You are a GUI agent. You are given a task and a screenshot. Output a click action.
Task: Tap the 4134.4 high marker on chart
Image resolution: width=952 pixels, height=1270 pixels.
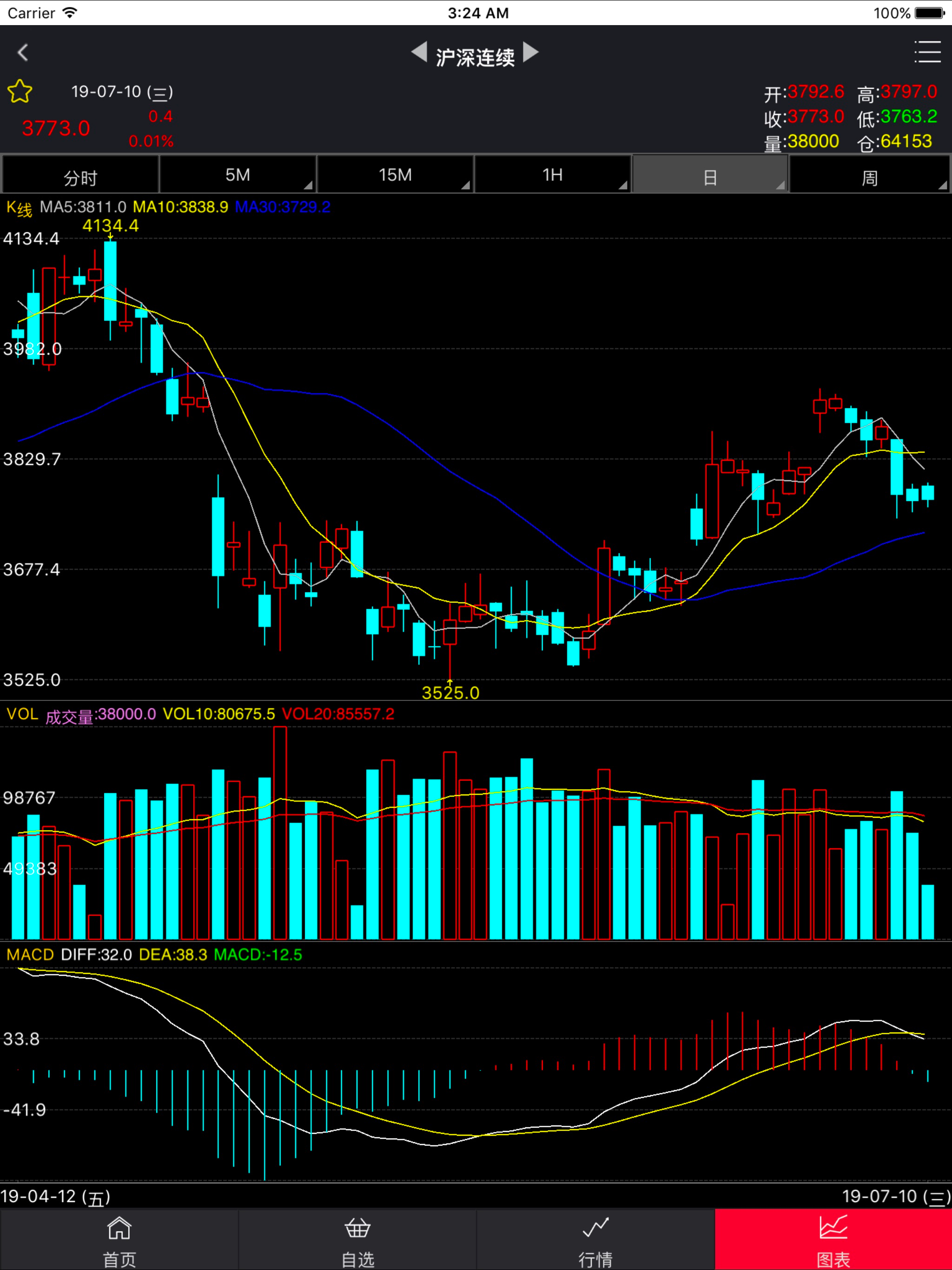tap(110, 225)
